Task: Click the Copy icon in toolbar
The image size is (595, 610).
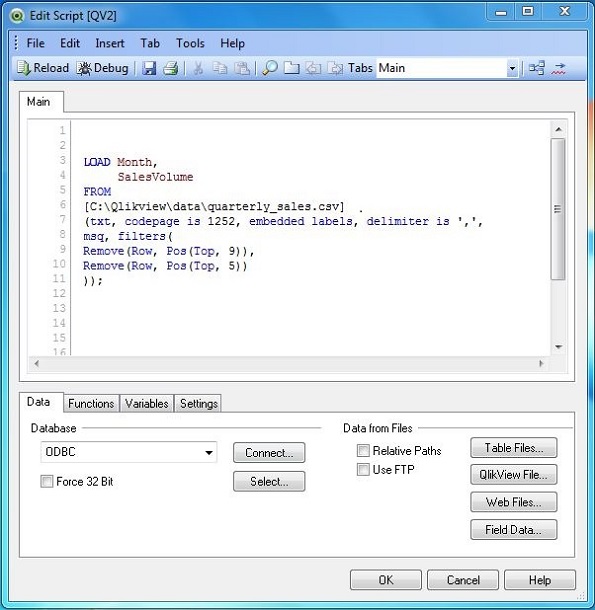Action: (x=220, y=68)
